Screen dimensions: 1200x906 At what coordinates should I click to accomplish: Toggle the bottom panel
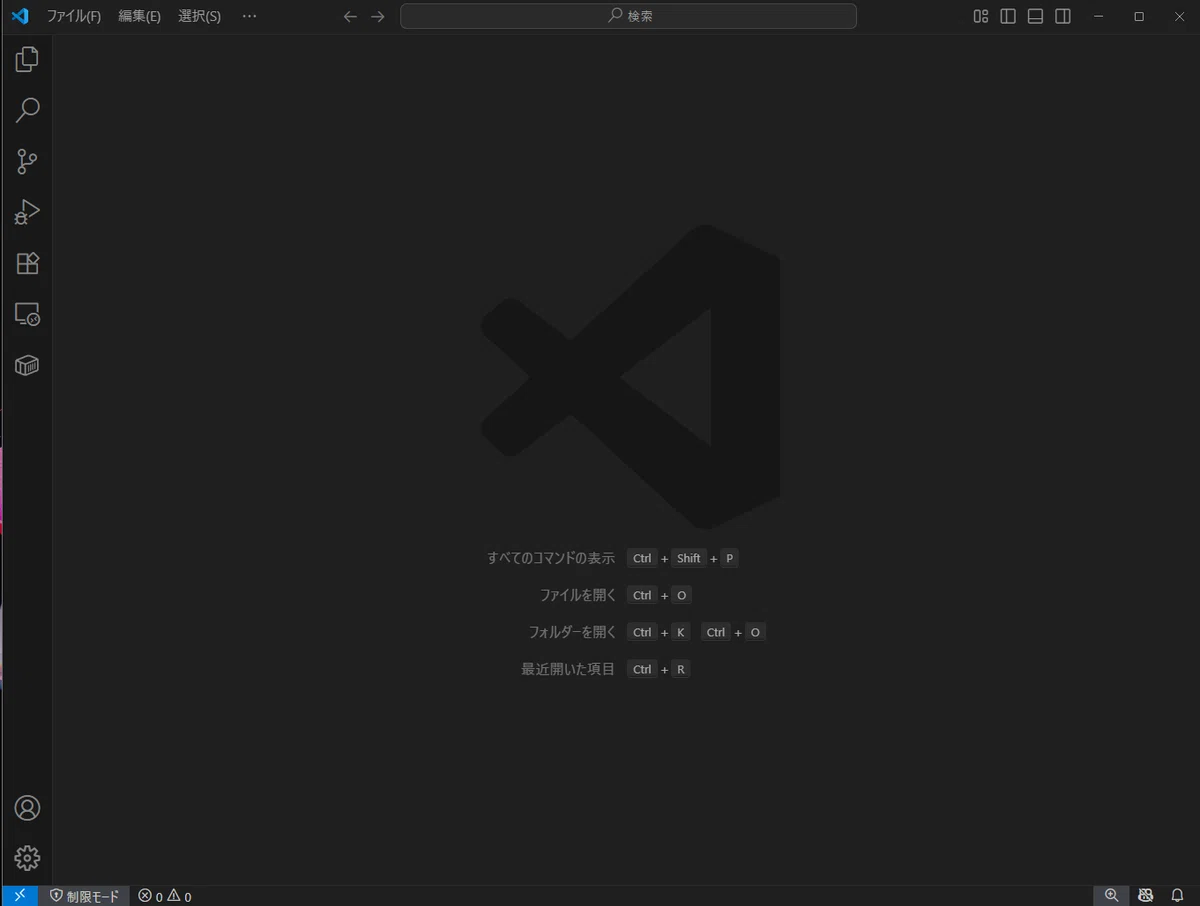point(1036,16)
